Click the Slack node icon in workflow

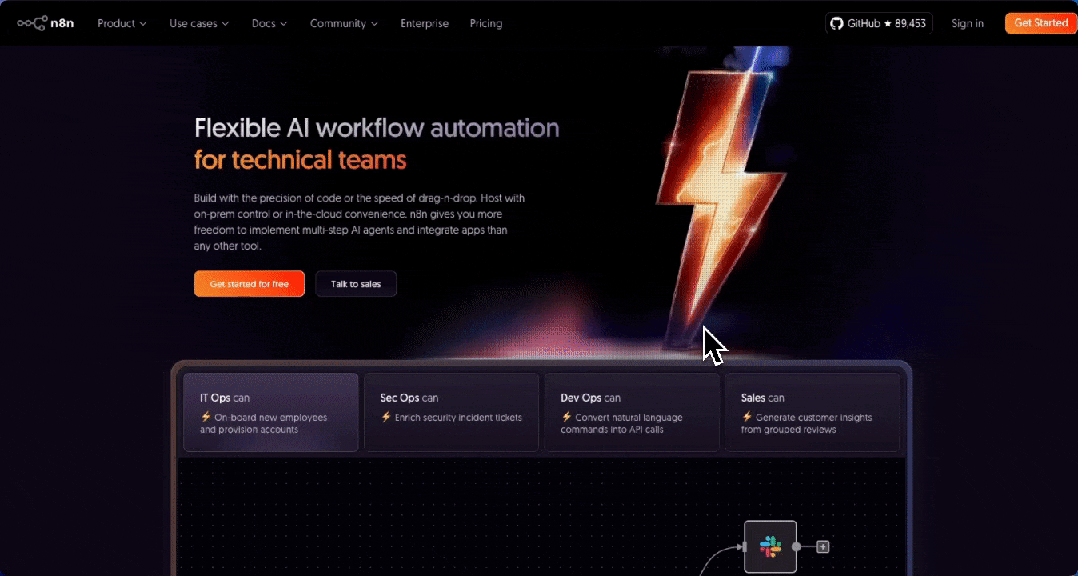pos(771,547)
